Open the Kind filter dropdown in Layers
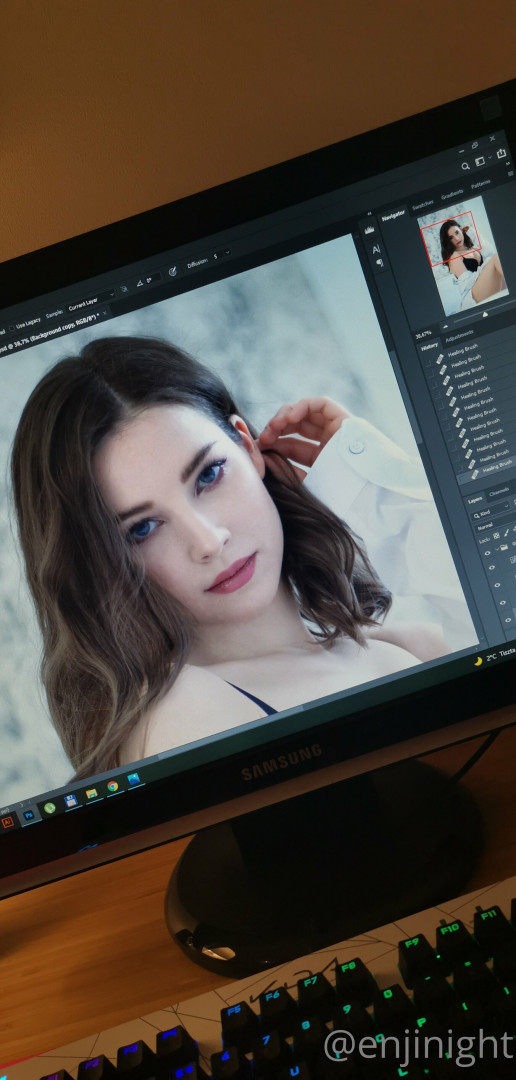The height and width of the screenshot is (1080, 516). (x=490, y=512)
